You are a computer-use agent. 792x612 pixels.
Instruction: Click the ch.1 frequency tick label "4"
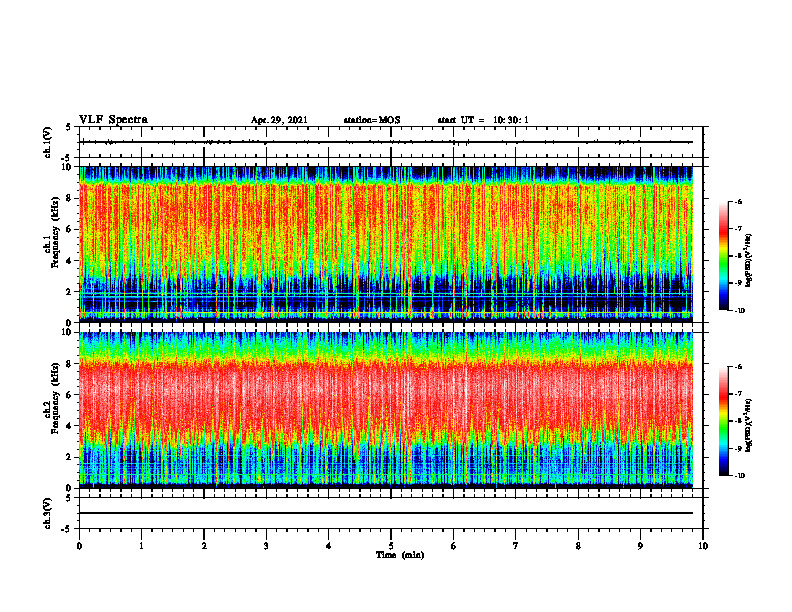[x=70, y=261]
